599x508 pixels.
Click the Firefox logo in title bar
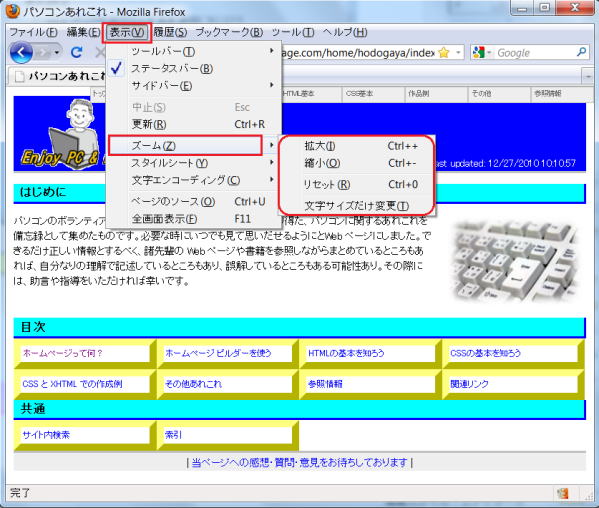coord(13,11)
